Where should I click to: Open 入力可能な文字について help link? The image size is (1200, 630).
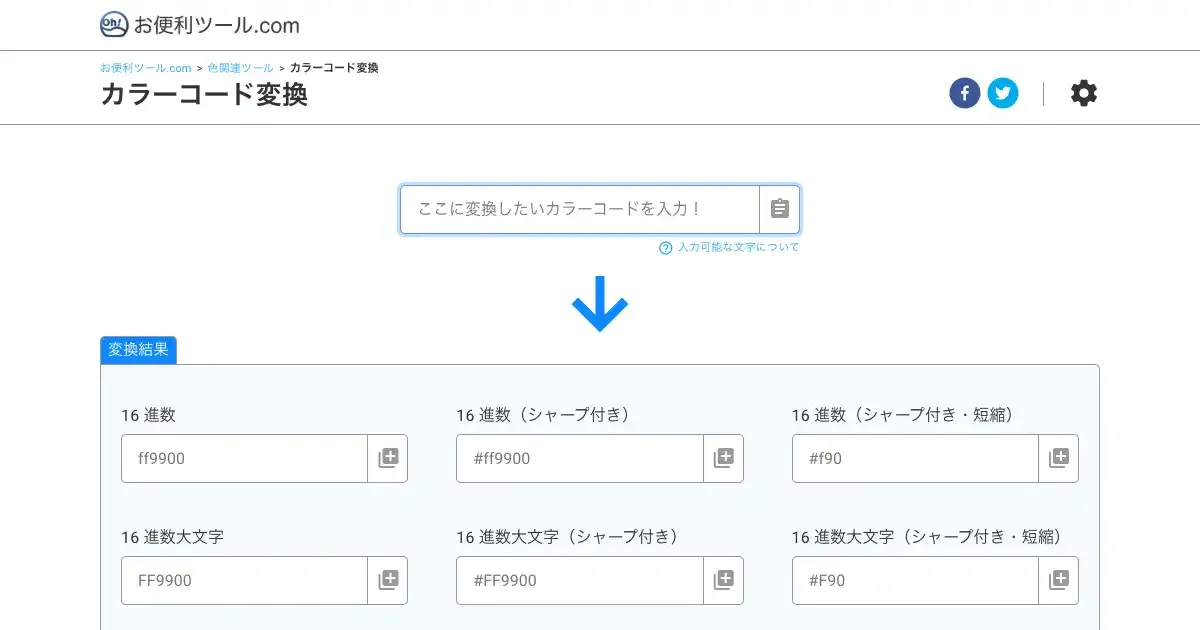[x=738, y=248]
